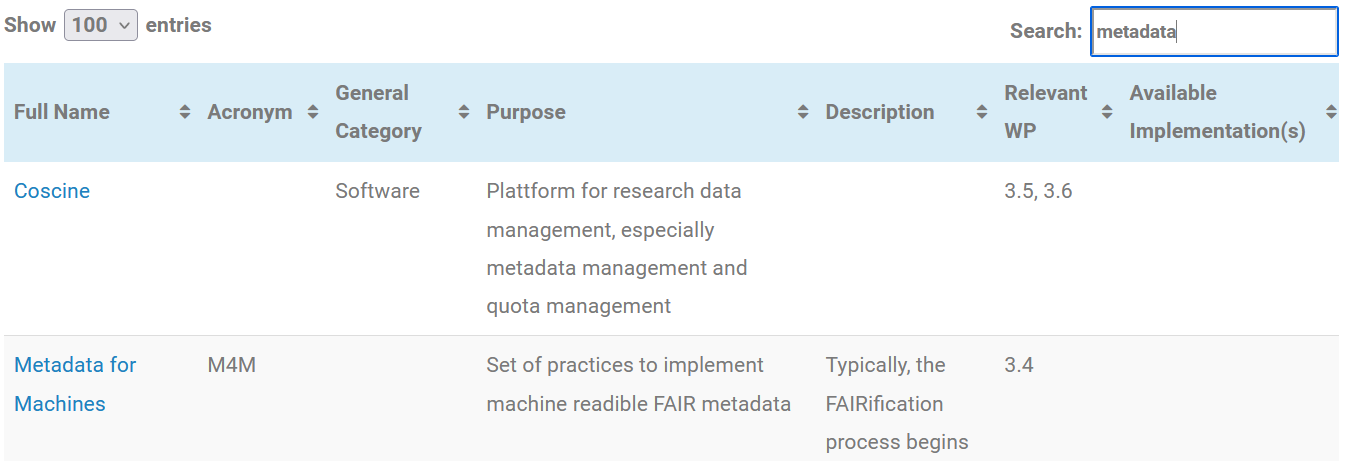Open the Show entries count dropdown
Screen dimensions: 1351x461
(x=101, y=25)
